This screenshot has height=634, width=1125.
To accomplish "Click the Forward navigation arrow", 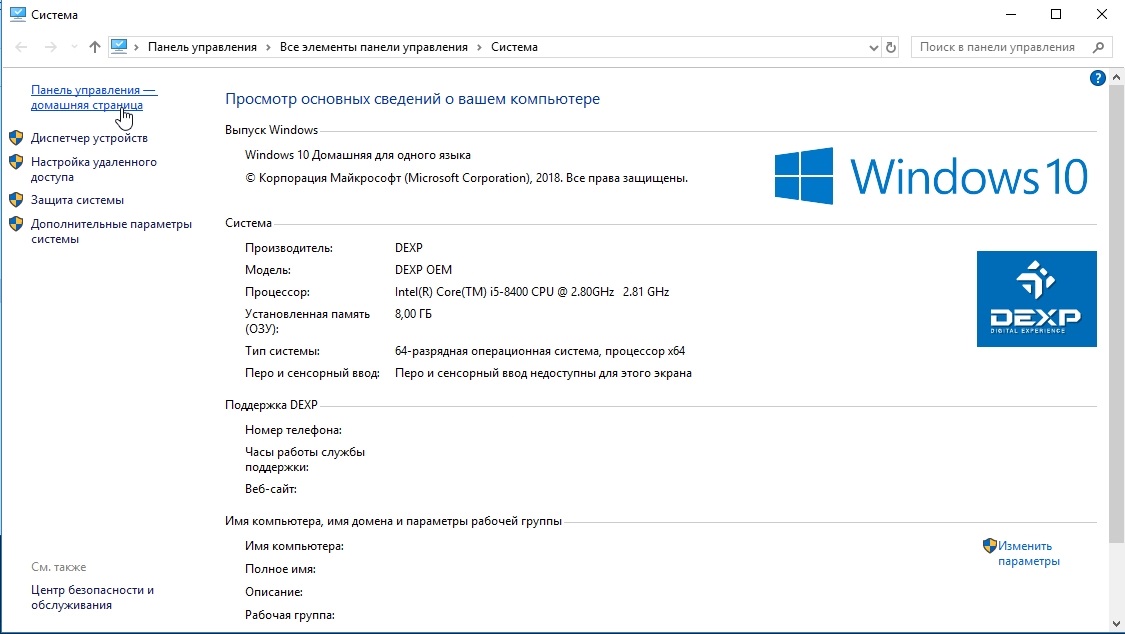I will 50,47.
